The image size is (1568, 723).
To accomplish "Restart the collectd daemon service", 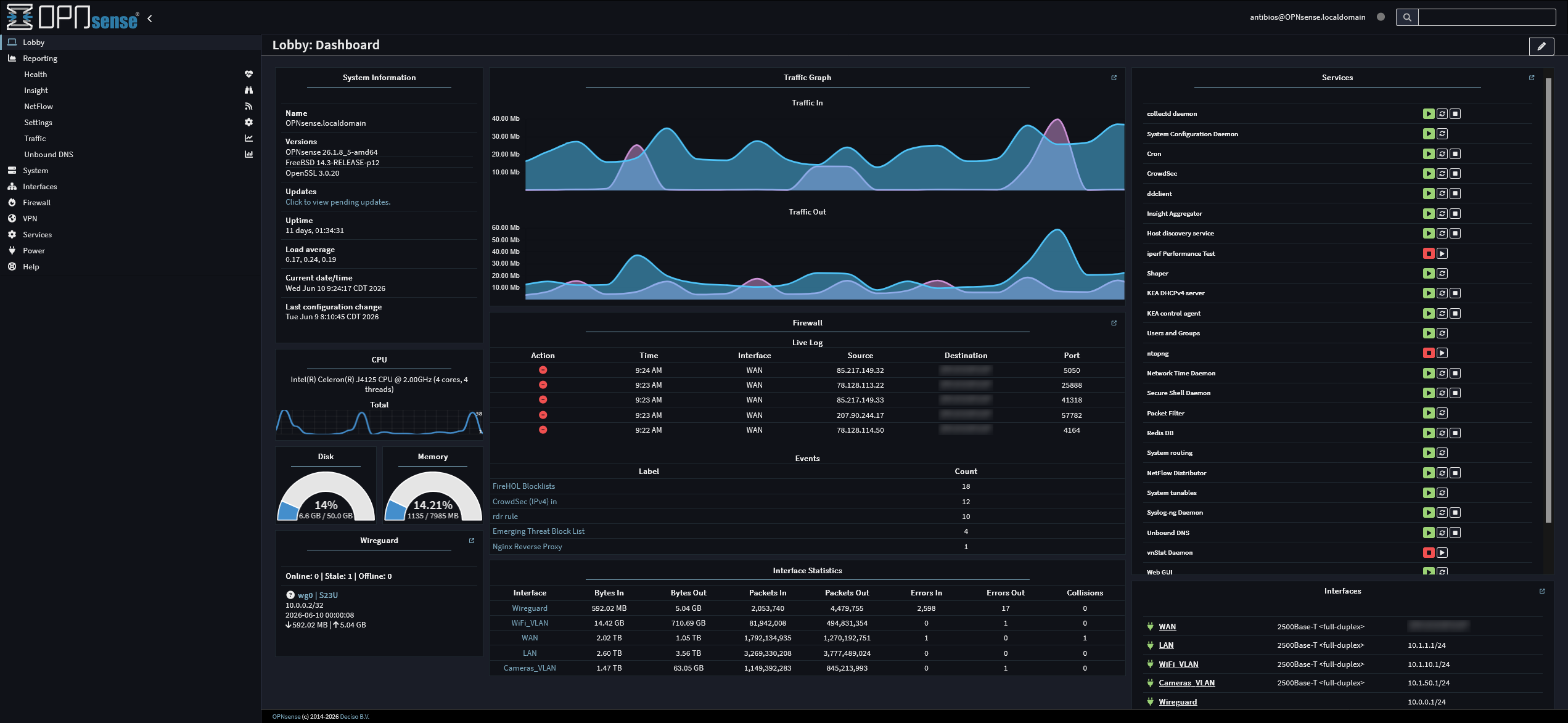I will (x=1442, y=114).
